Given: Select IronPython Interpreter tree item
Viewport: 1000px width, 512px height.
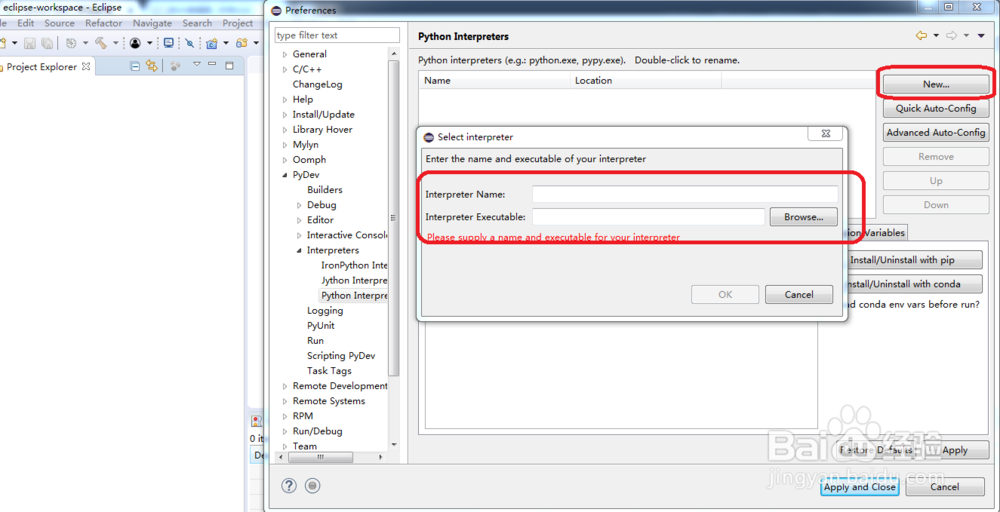Looking at the screenshot, I should (x=354, y=265).
